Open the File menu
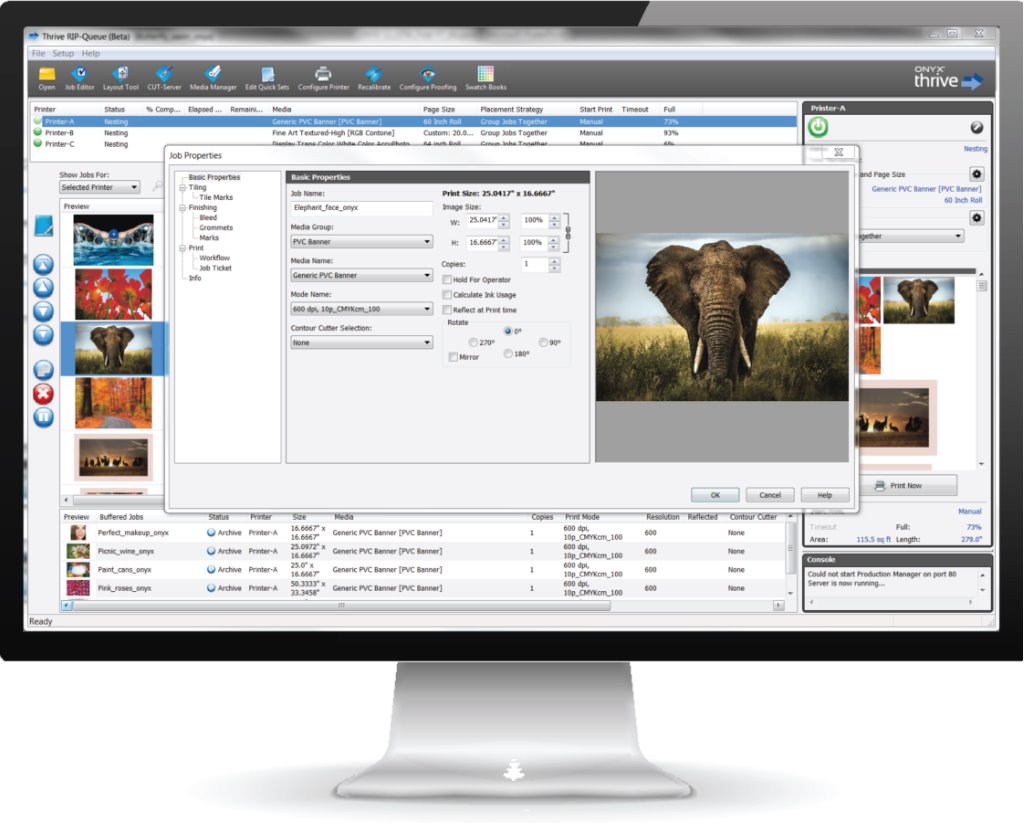The height and width of the screenshot is (834, 1027). click(38, 54)
